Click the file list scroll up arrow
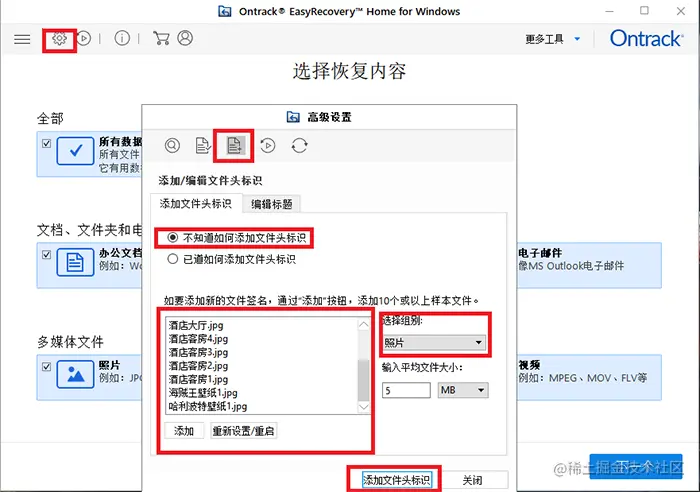Viewport: 700px width, 492px height. tap(364, 325)
